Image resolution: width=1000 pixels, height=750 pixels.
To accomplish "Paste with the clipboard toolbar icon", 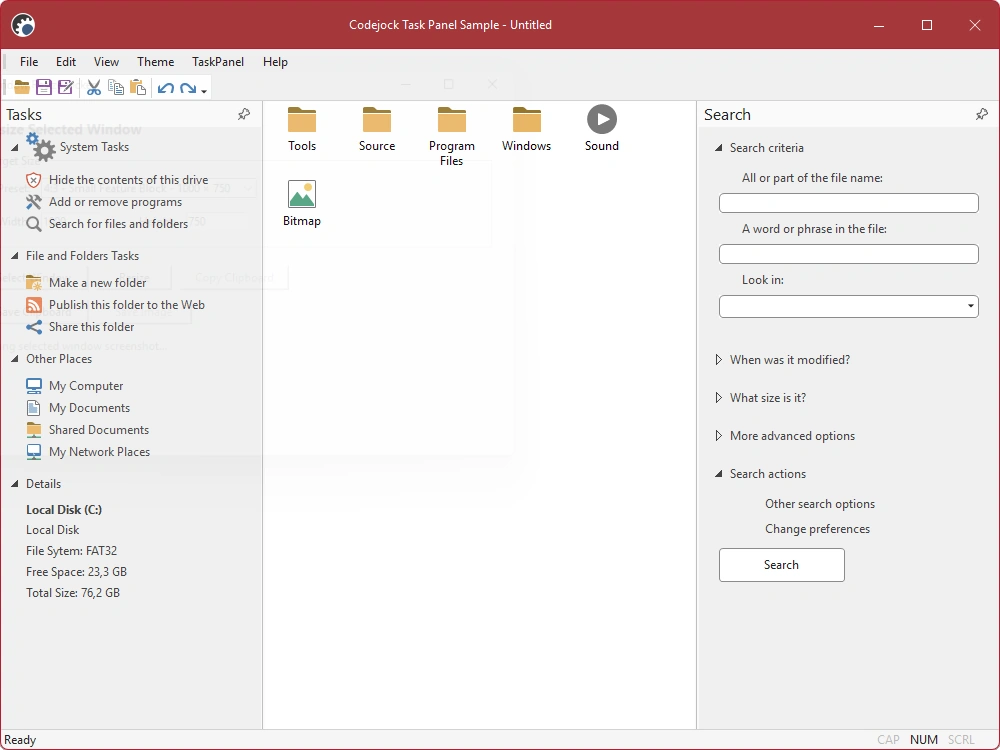I will pos(138,87).
